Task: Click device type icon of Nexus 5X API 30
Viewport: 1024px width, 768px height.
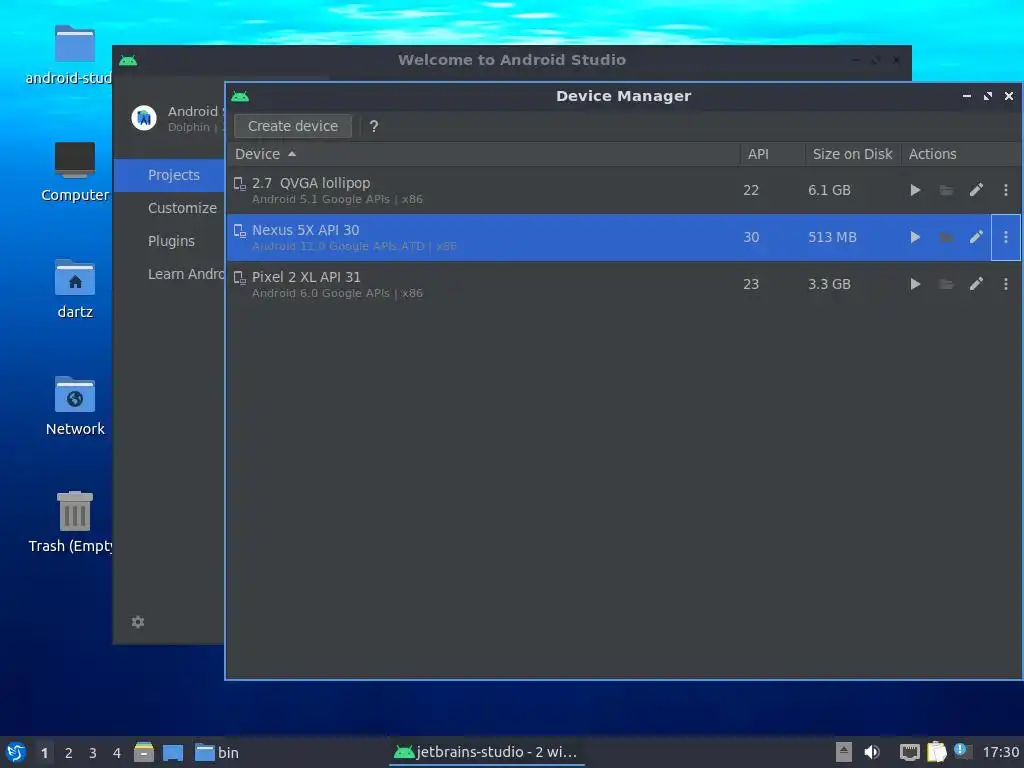Action: 240,231
